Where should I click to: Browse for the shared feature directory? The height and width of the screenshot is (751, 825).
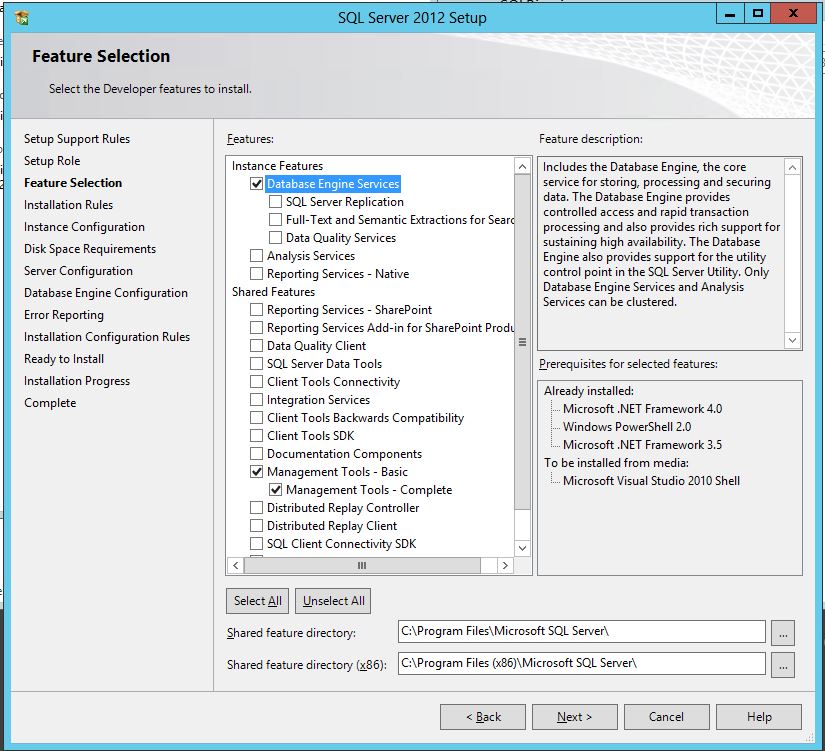(x=783, y=633)
